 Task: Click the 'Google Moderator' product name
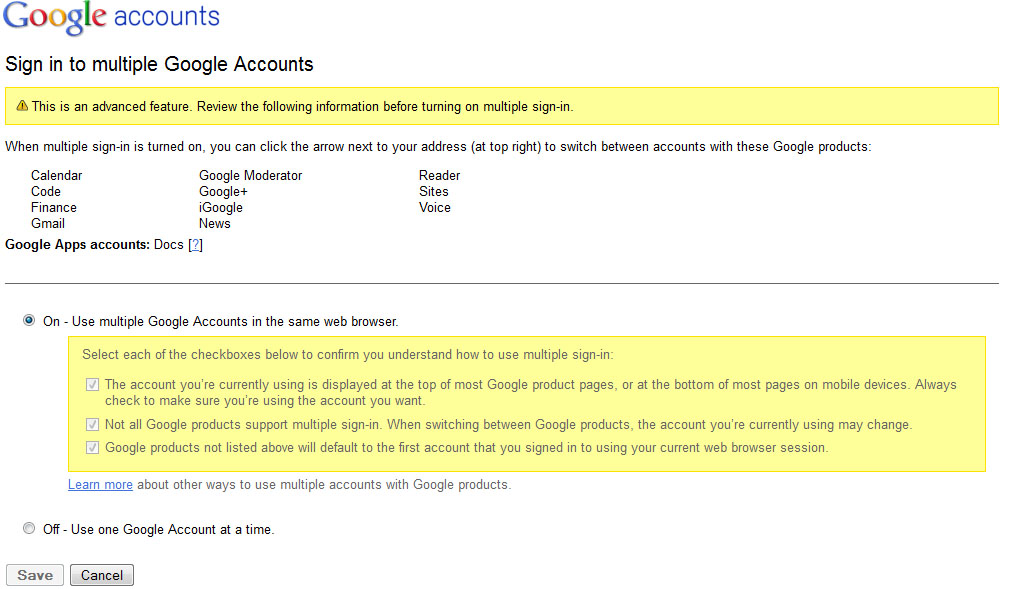pos(251,176)
